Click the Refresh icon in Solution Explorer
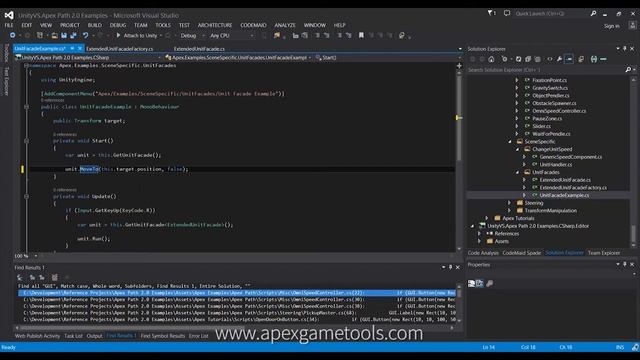 tap(518, 59)
